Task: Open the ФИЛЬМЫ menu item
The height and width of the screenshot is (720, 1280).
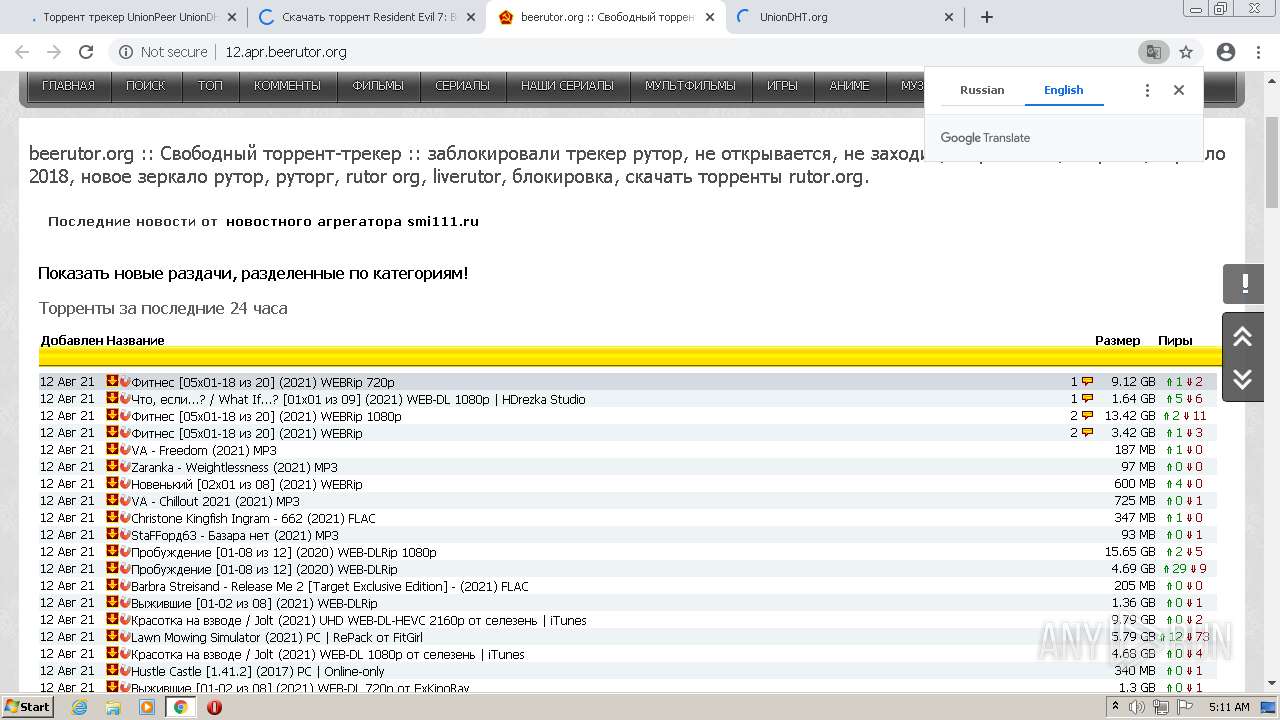Action: [x=378, y=86]
